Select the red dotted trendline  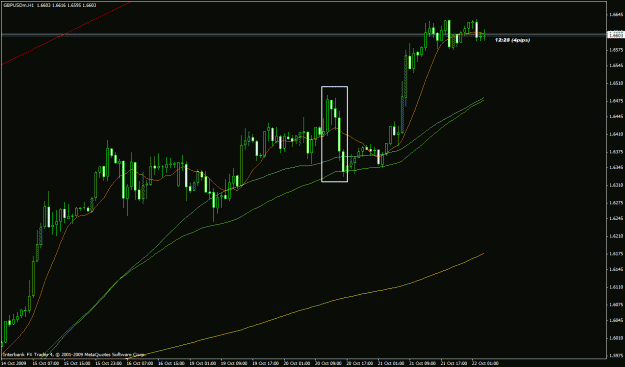pyautogui.click(x=66, y=33)
